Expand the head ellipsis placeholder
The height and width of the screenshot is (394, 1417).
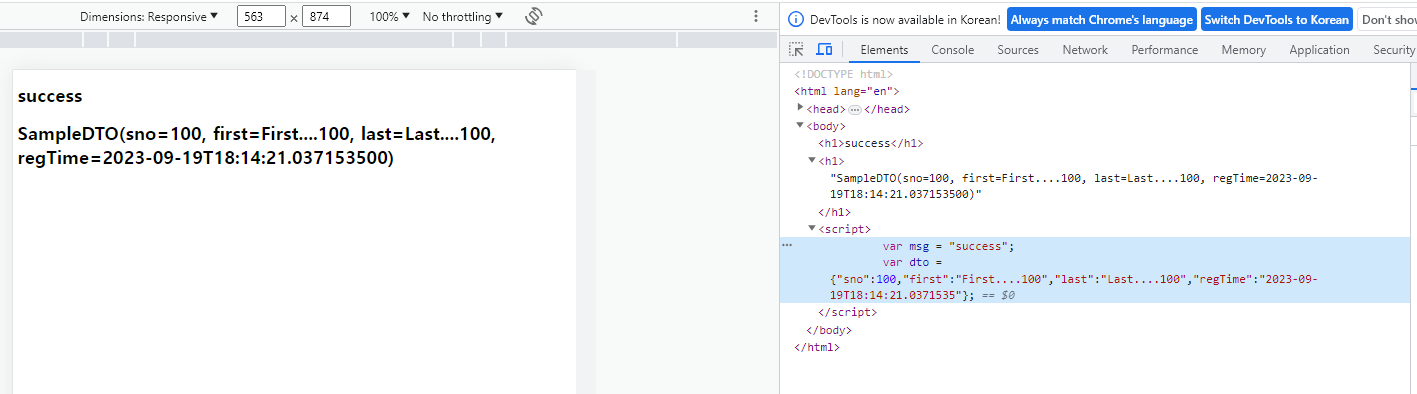coord(855,109)
